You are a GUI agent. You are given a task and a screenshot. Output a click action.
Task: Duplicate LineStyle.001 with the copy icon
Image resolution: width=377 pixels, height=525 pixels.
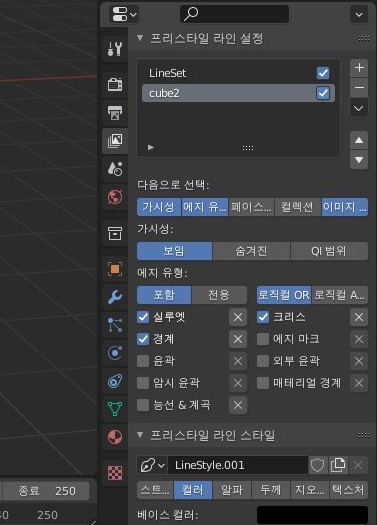click(337, 465)
